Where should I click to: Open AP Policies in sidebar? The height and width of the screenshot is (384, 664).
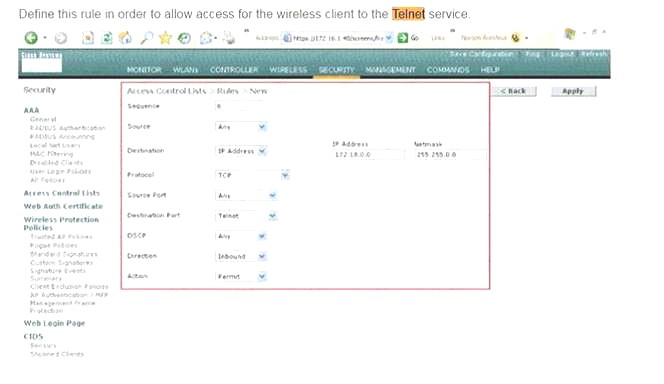tap(47, 180)
